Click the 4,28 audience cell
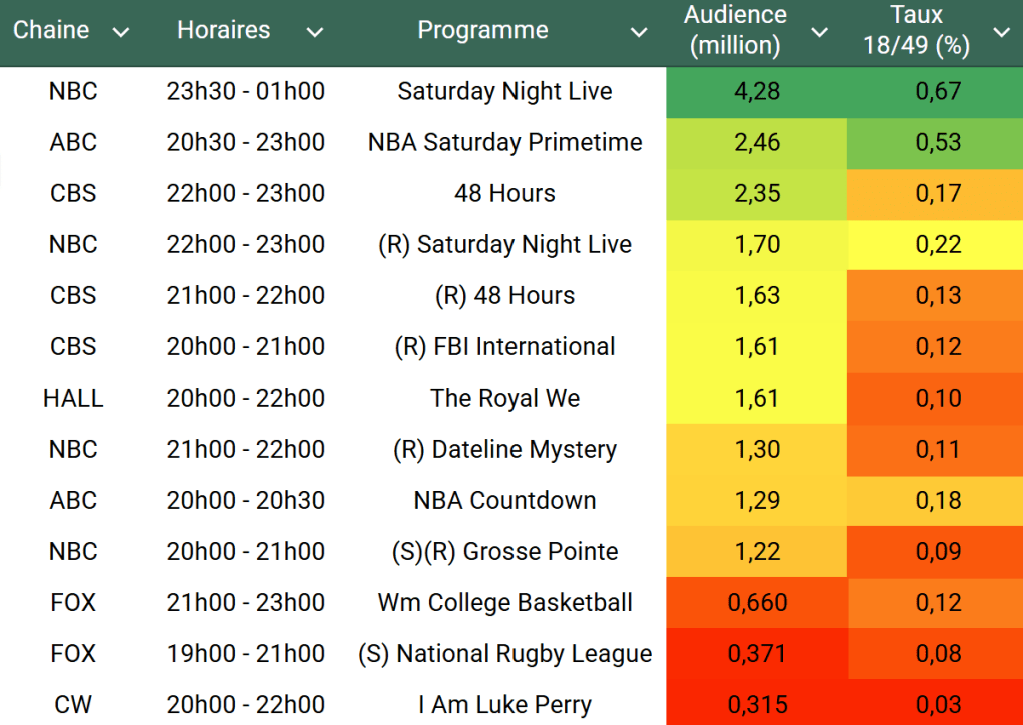The height and width of the screenshot is (725, 1023). pos(756,91)
